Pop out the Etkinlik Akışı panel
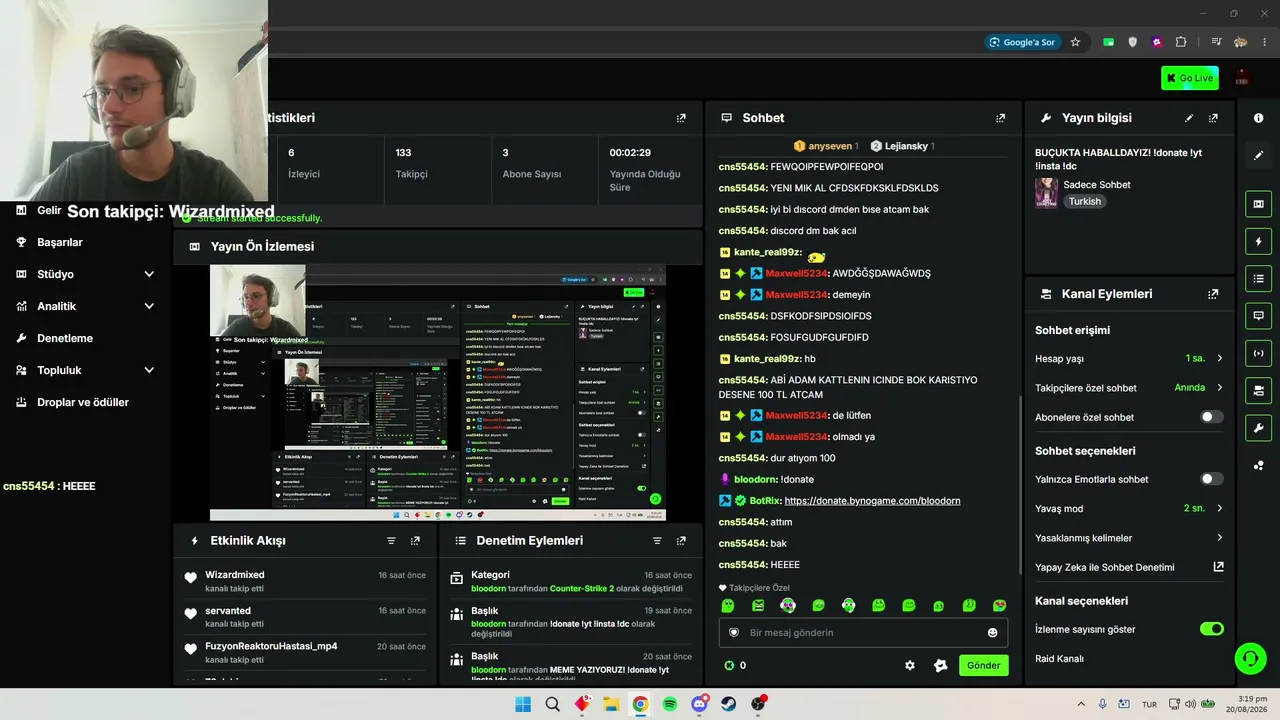The width and height of the screenshot is (1280, 720). [x=415, y=541]
